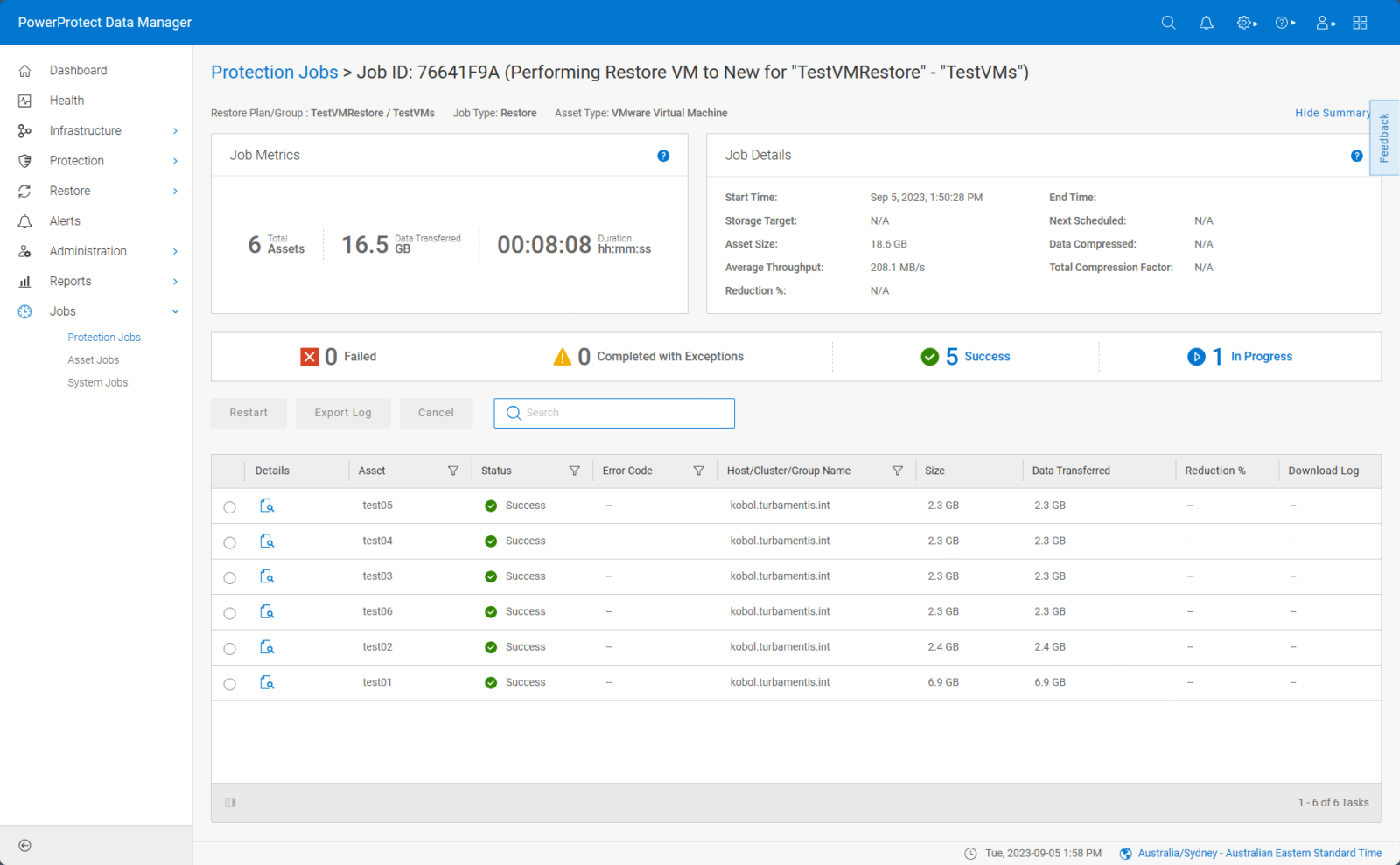Click the Export Log button
Image resolution: width=1400 pixels, height=865 pixels.
(342, 413)
